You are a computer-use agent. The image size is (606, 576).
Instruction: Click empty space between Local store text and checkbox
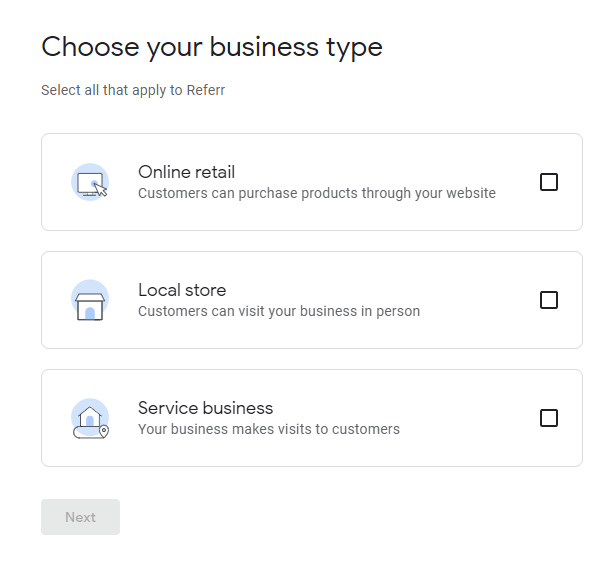pyautogui.click(x=479, y=300)
